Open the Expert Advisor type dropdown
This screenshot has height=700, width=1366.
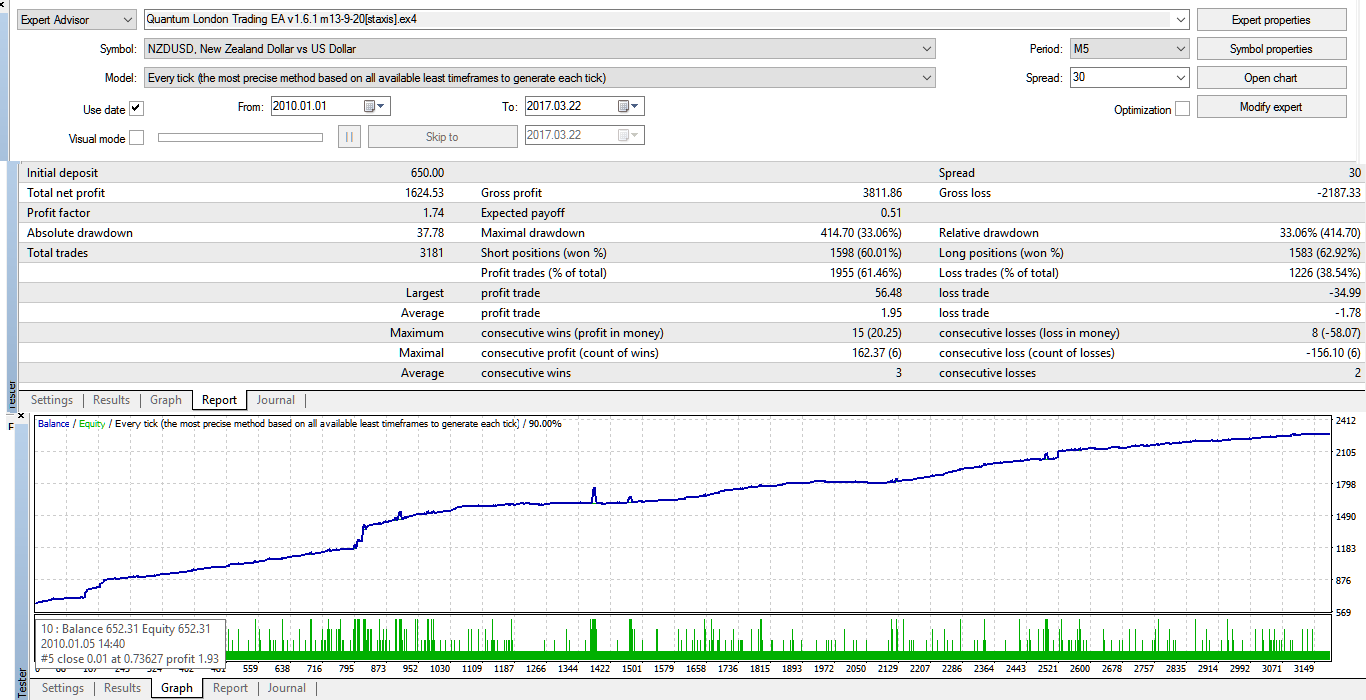point(78,20)
